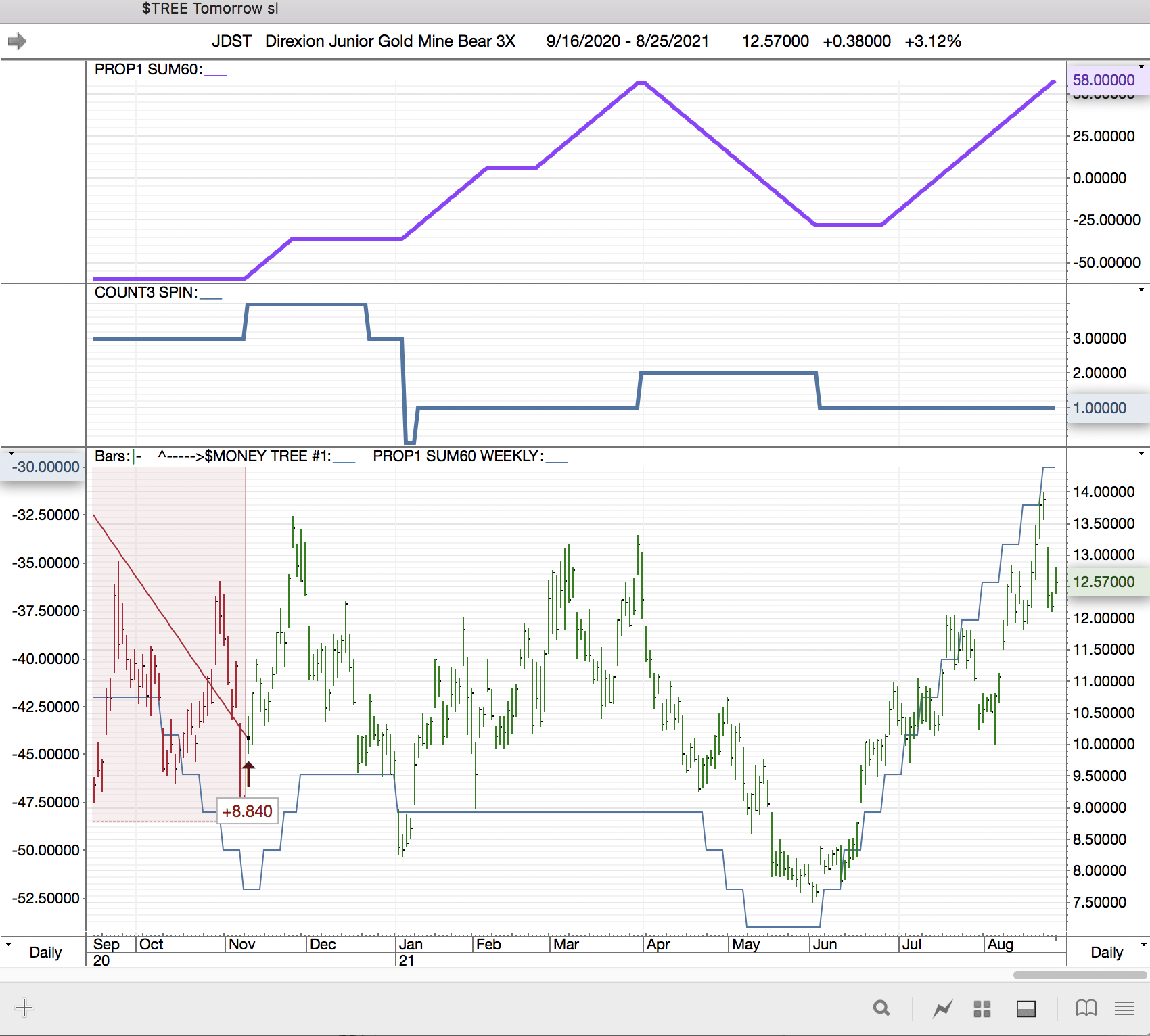The height and width of the screenshot is (1036, 1150).
Task: Click the Aug month label on time axis
Action: 1001,945
